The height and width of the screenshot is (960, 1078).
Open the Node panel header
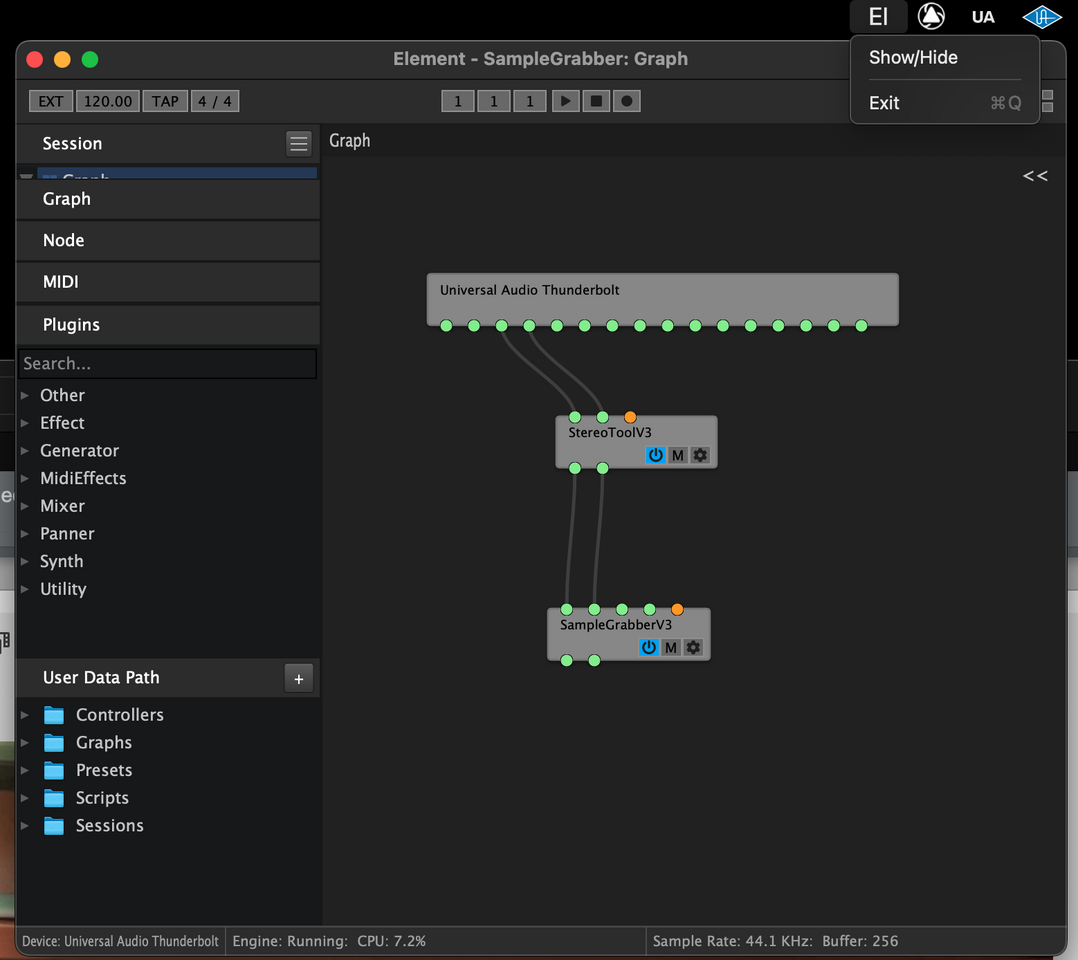pyautogui.click(x=168, y=241)
